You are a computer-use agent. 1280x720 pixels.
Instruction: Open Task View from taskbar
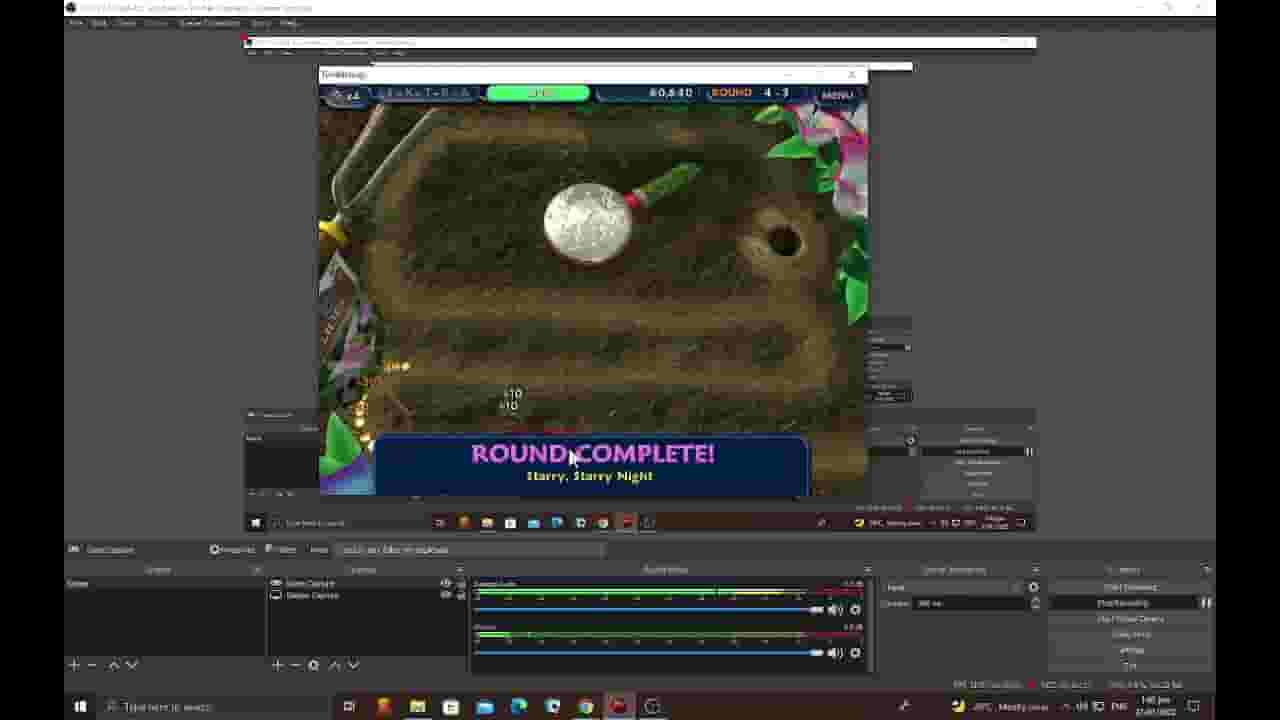click(349, 706)
